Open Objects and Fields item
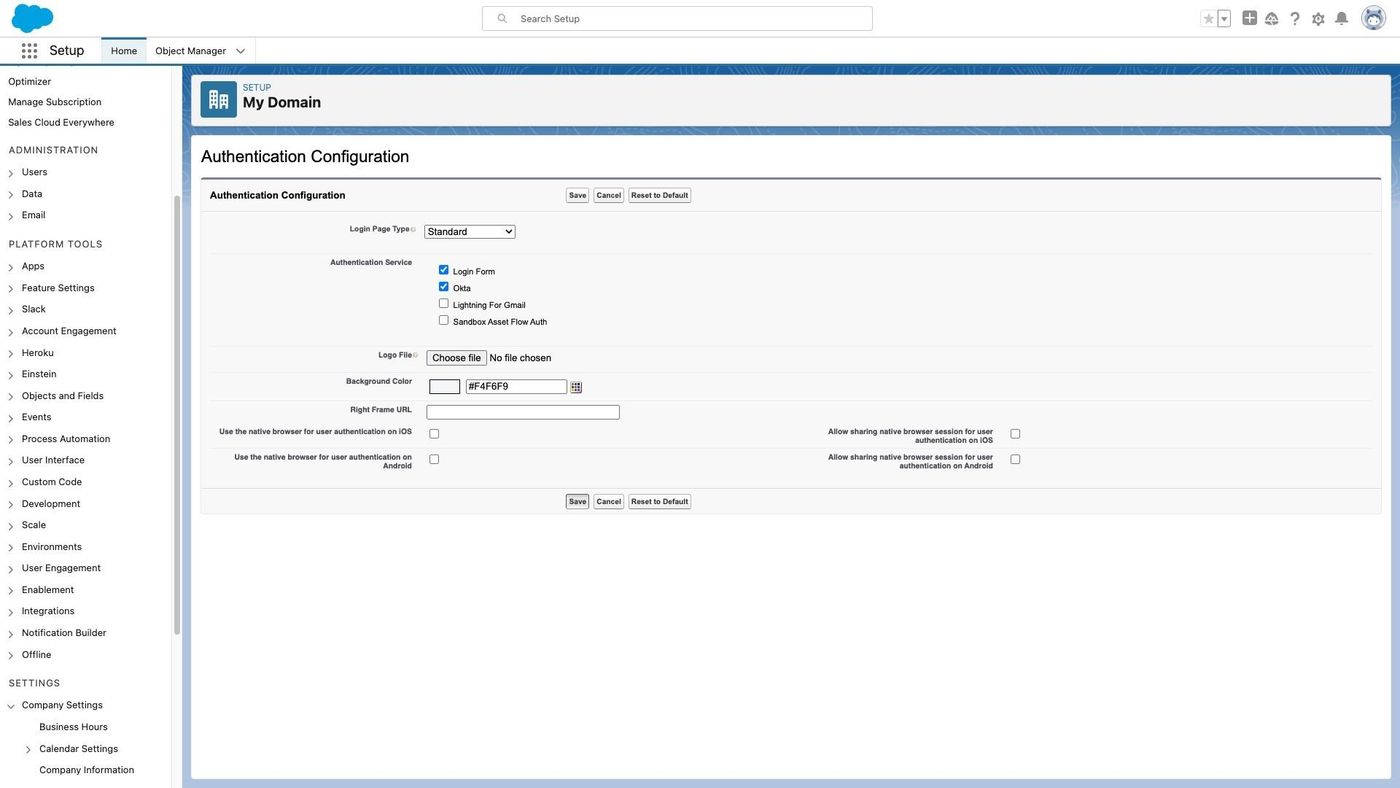The height and width of the screenshot is (788, 1400). [x=63, y=396]
